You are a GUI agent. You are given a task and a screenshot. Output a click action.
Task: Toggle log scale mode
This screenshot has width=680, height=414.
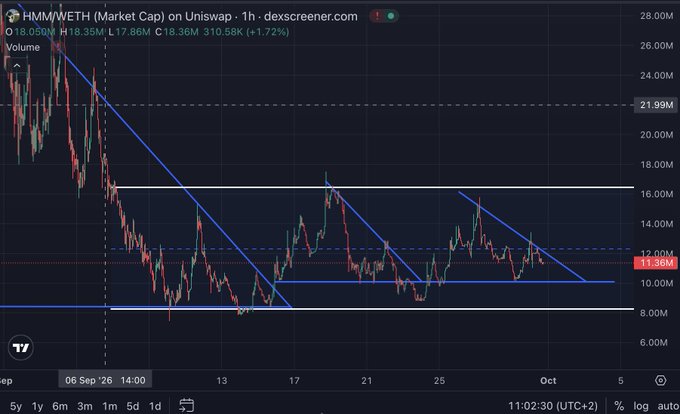pos(641,406)
